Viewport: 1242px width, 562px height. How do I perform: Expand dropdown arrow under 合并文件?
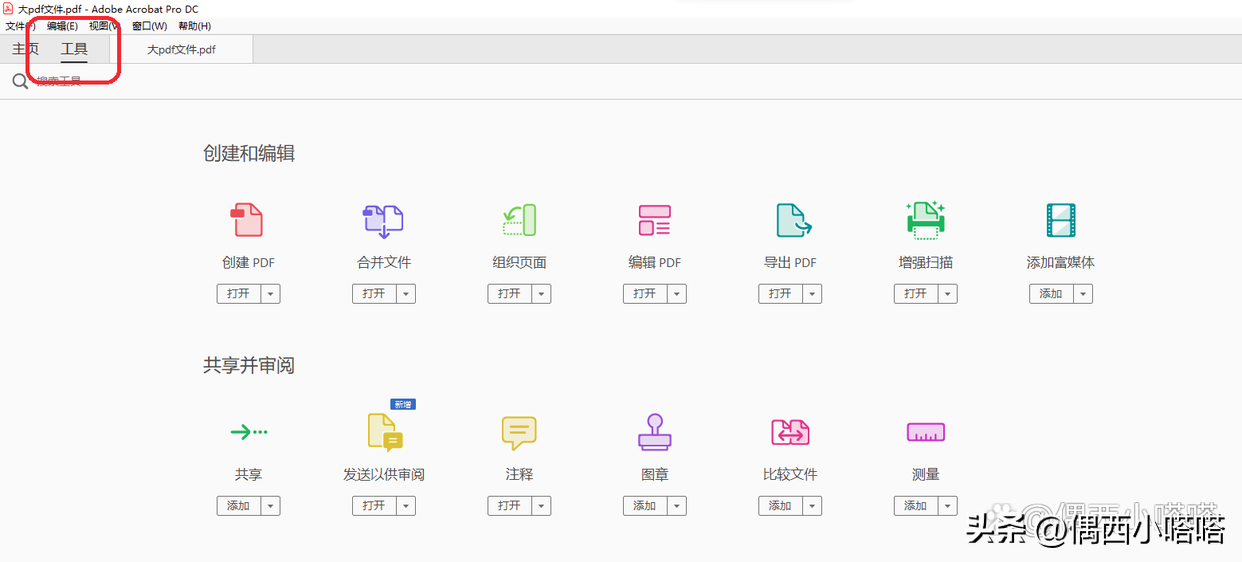tap(406, 294)
